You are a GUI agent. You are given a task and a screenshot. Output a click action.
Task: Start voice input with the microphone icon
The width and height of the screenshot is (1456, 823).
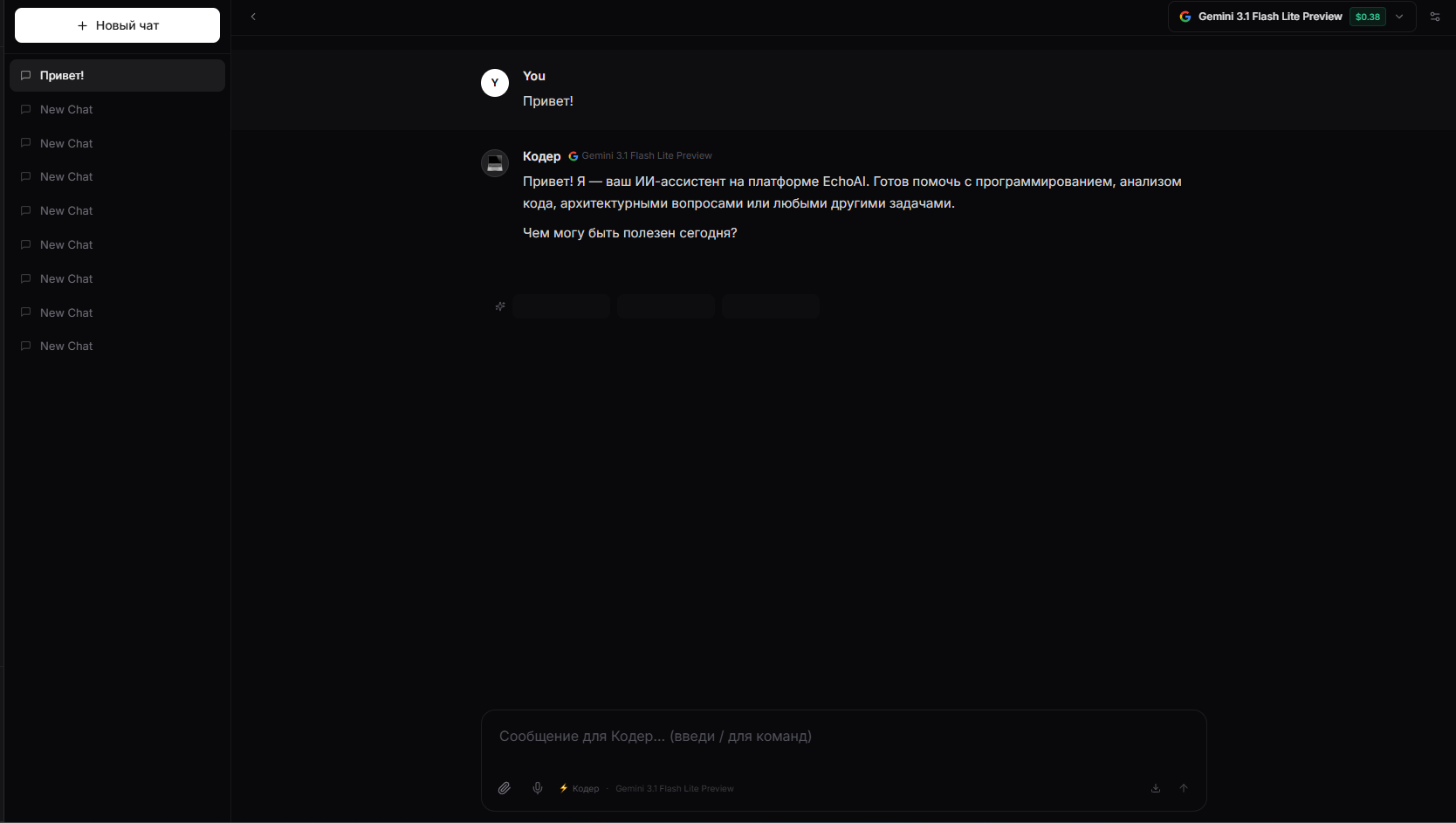pos(538,788)
